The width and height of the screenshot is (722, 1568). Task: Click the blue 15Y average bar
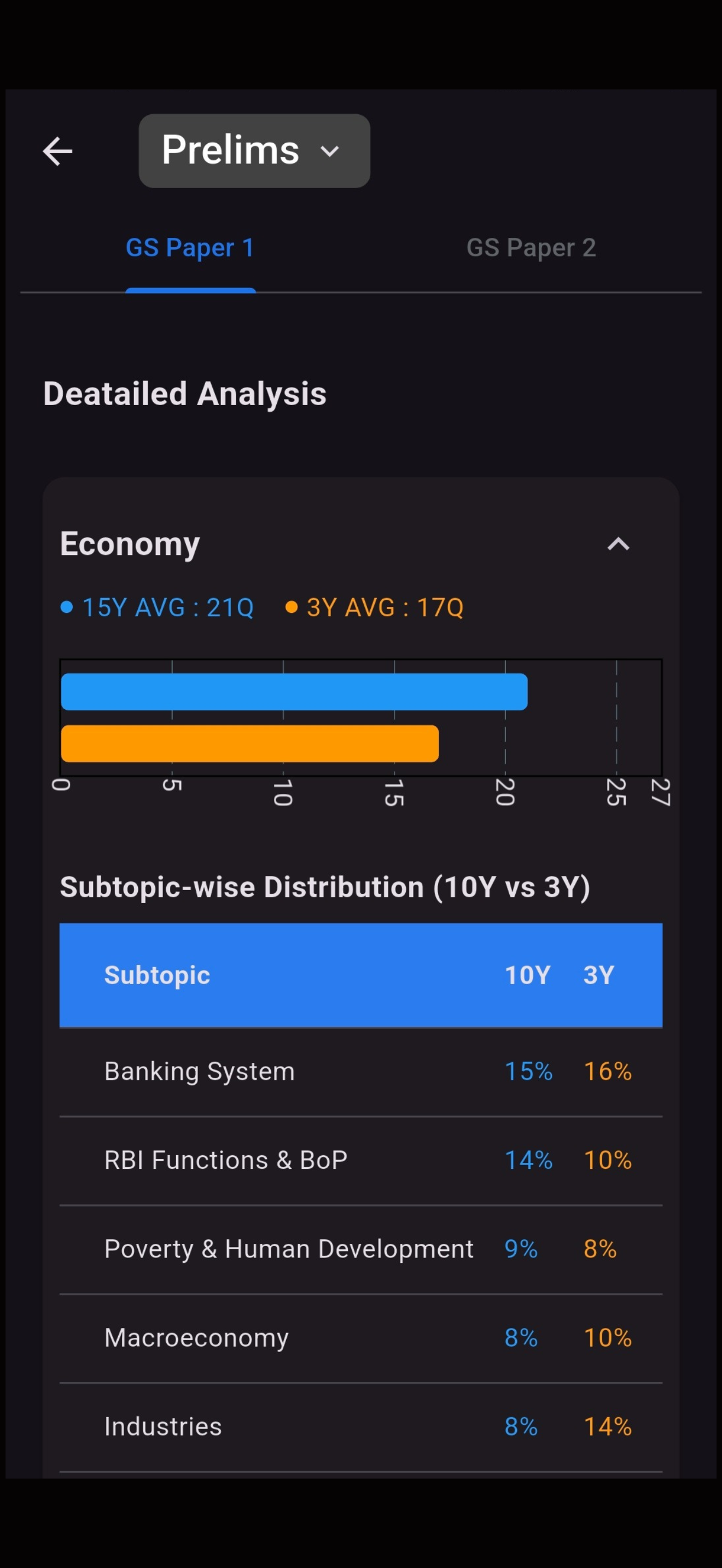tap(294, 692)
